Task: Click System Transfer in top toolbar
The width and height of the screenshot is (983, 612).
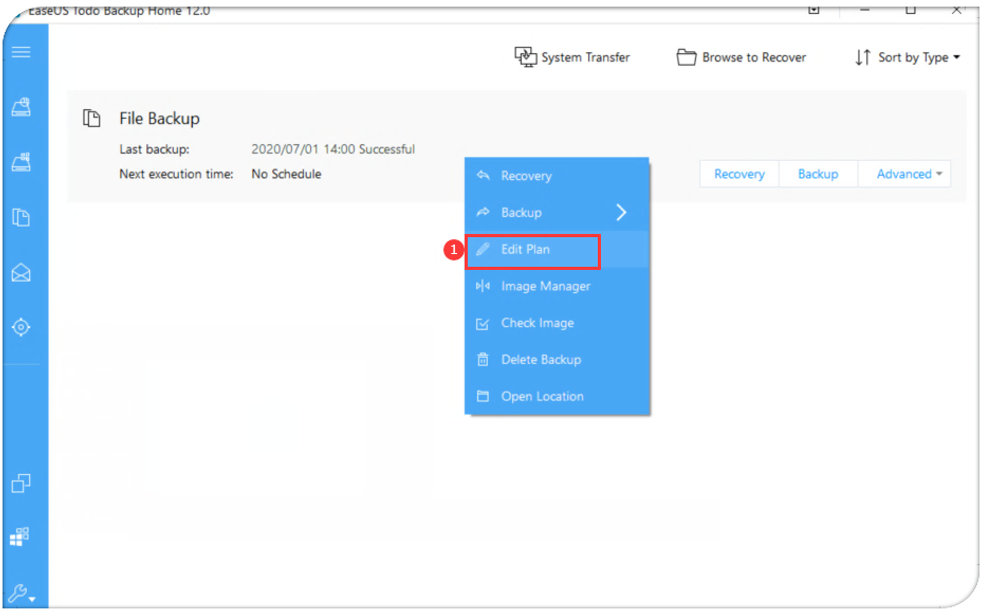Action: (x=572, y=57)
